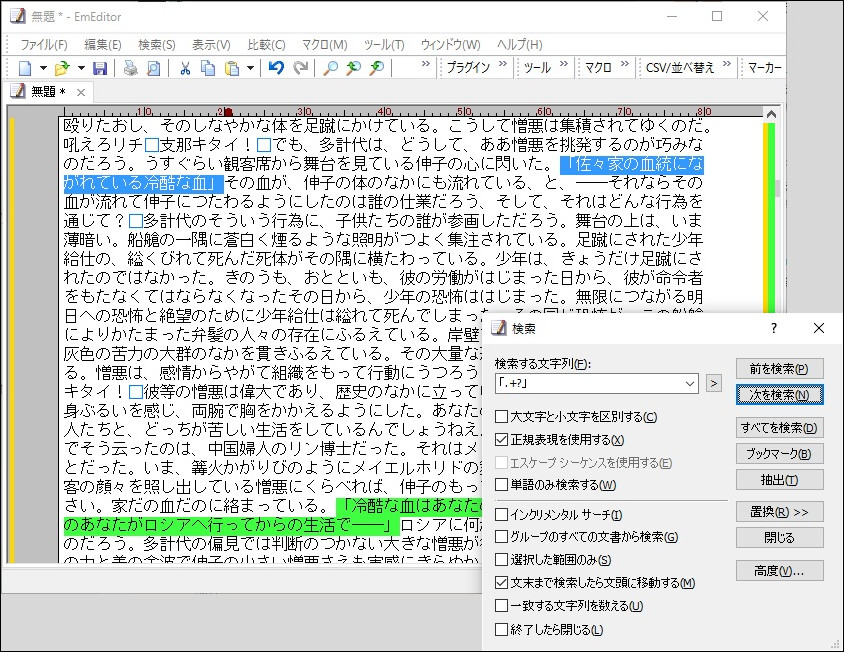Uncheck 文末まで検索したら文頭に移動する

pos(501,583)
